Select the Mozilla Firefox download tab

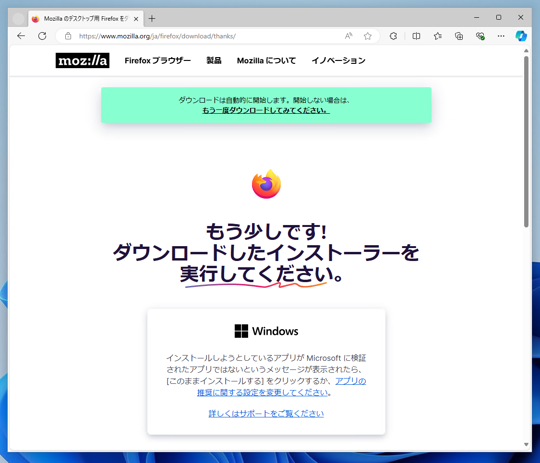tap(86, 19)
